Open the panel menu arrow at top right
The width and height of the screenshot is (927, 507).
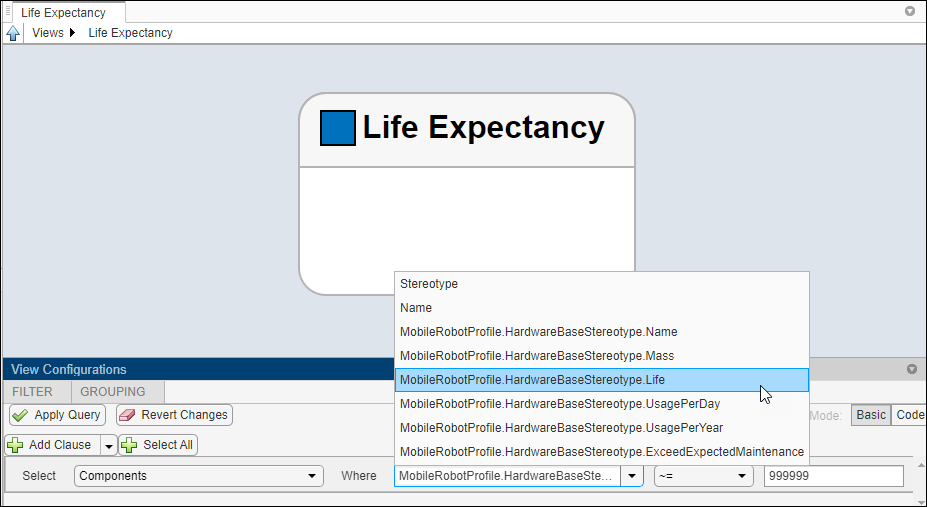point(910,11)
